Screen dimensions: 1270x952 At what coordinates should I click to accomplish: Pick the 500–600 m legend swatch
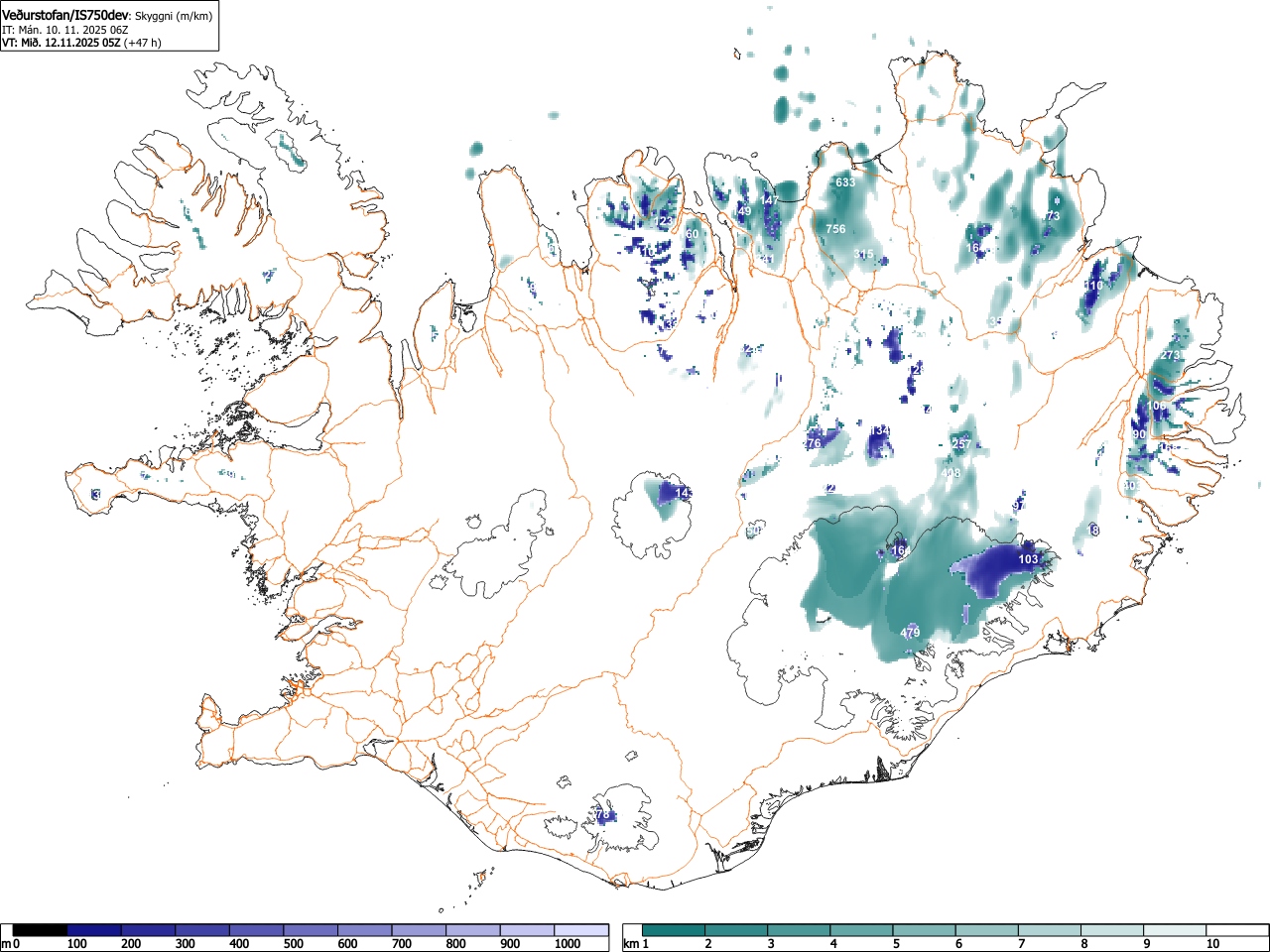(x=311, y=930)
